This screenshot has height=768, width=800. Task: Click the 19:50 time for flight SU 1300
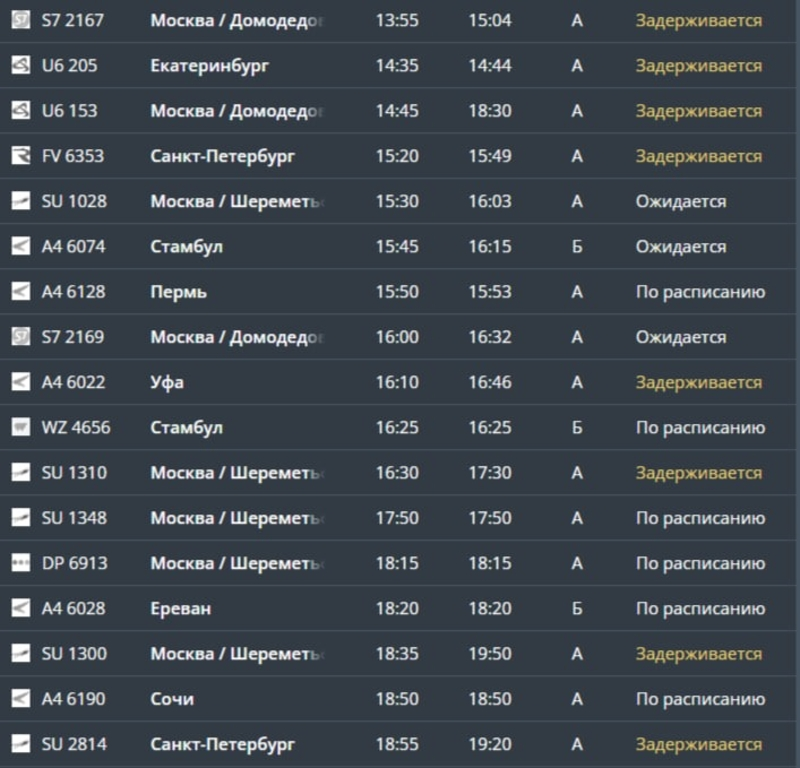[490, 654]
